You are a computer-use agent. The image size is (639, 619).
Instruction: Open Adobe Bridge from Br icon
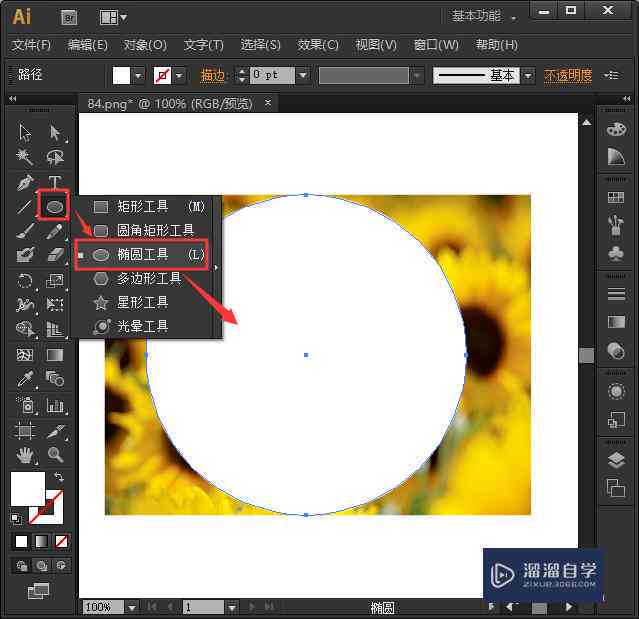click(69, 18)
